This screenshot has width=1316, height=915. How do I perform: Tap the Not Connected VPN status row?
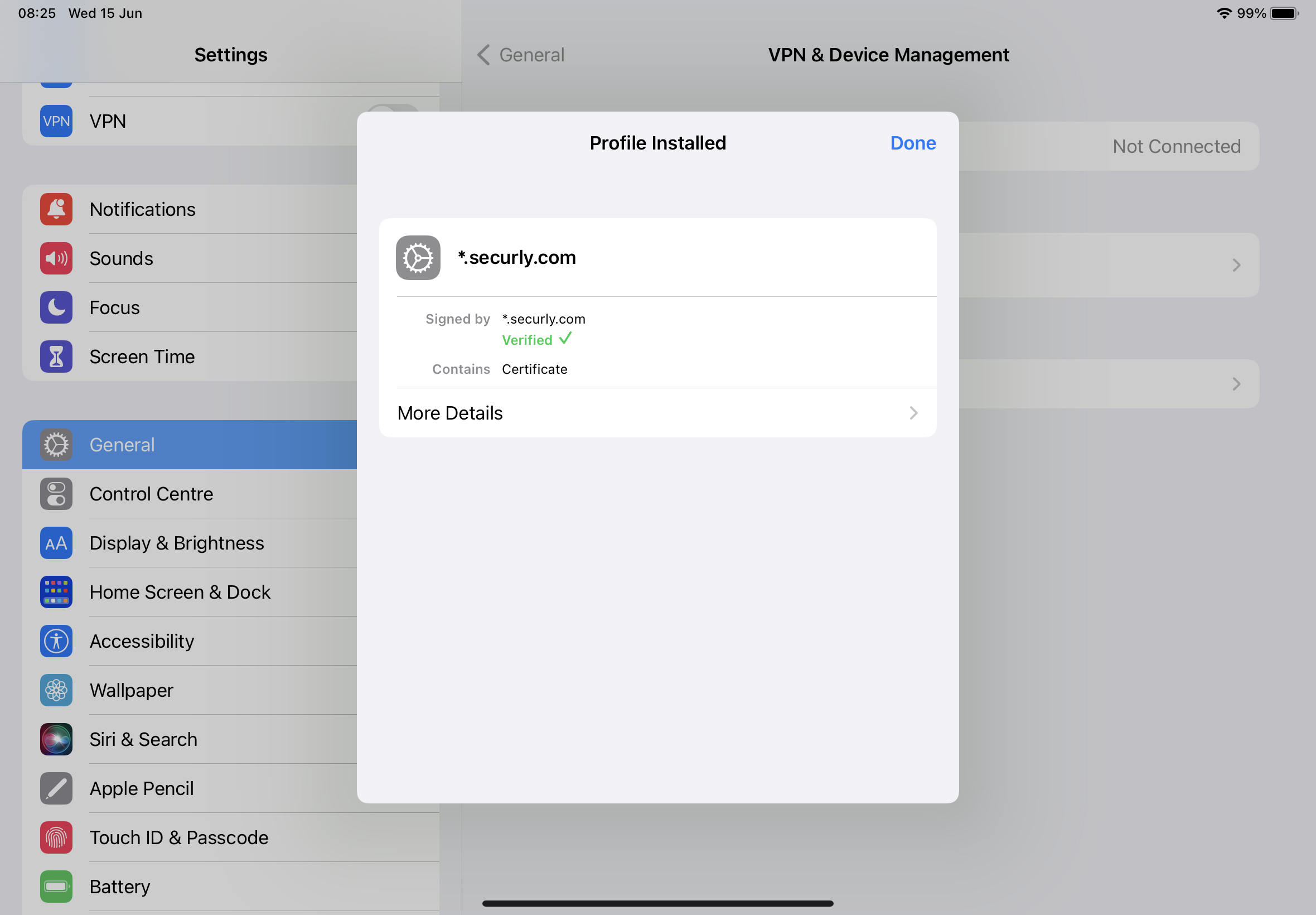click(x=1109, y=146)
